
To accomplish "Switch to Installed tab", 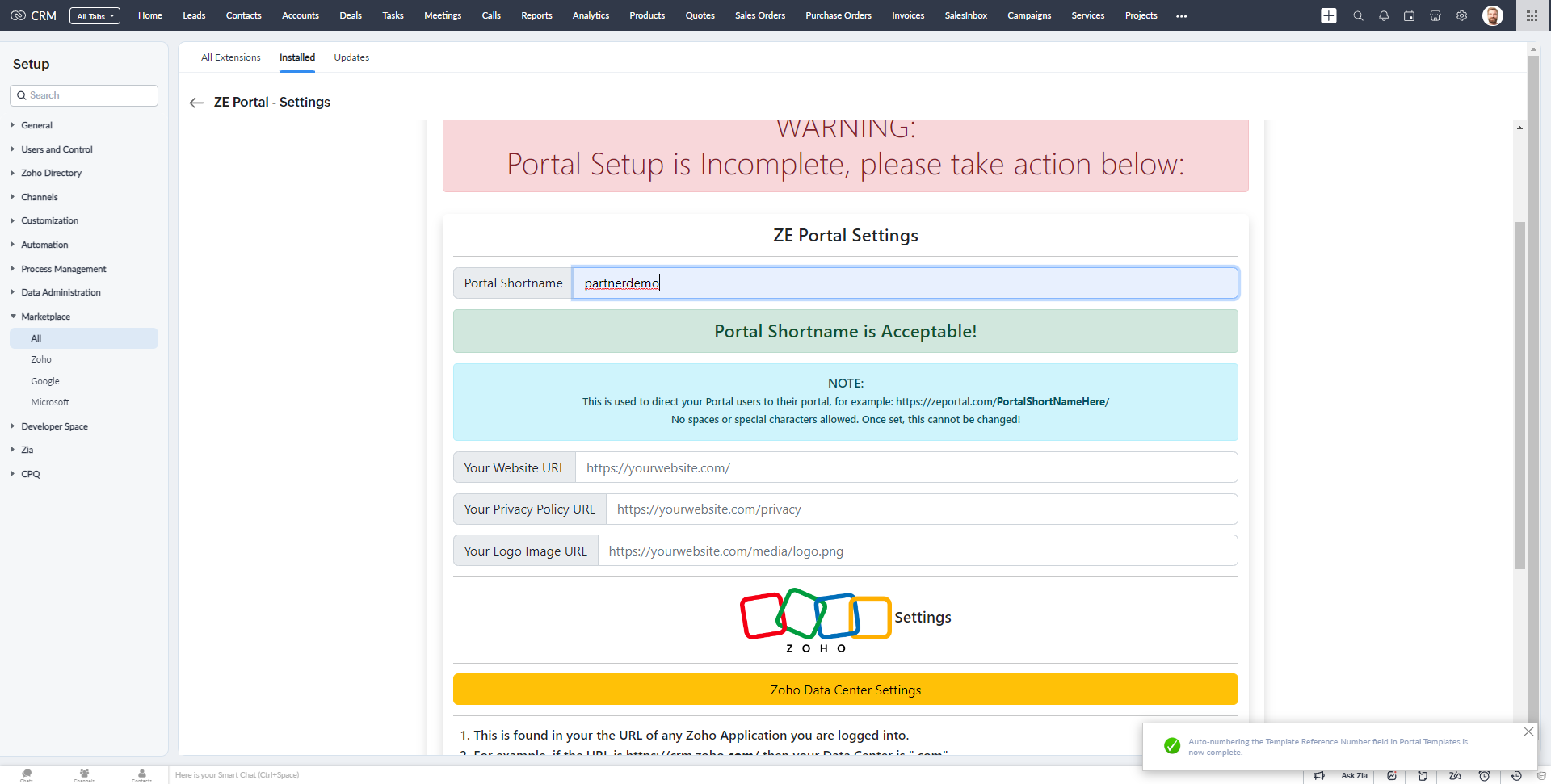I will click(297, 57).
